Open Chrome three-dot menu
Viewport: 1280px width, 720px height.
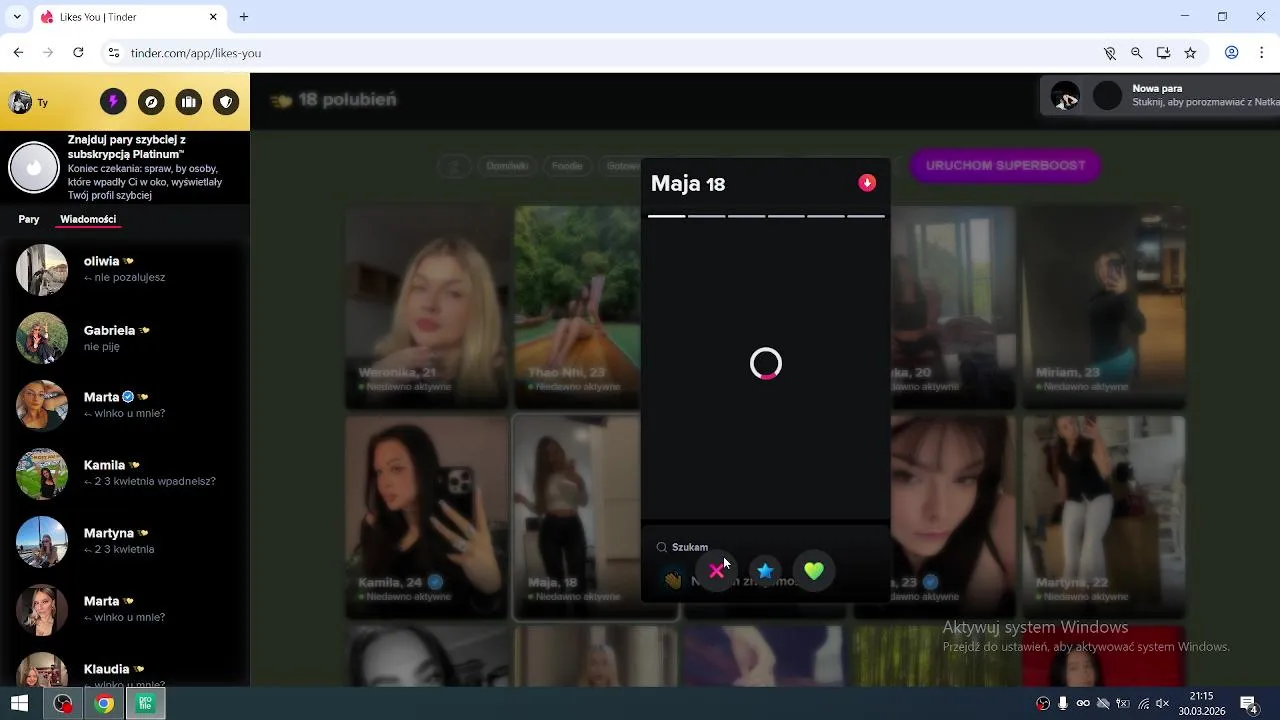coord(1261,53)
